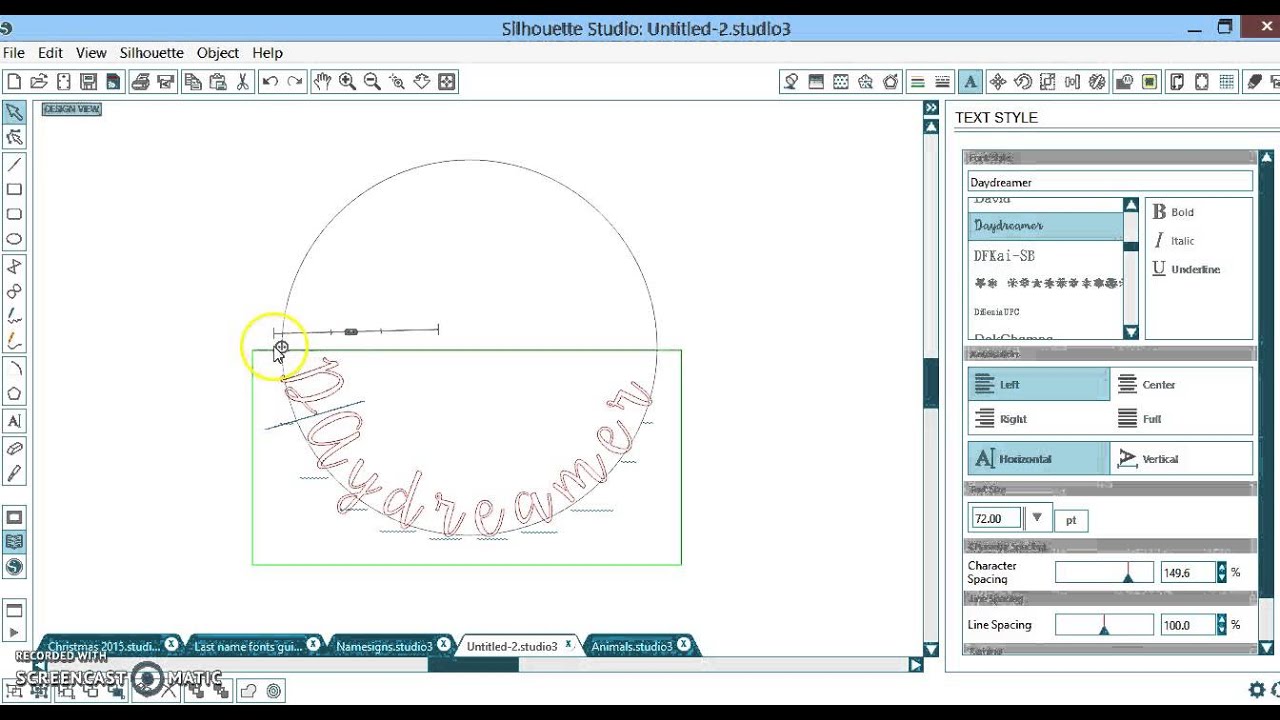Select the Text tool in the left toolbar

coord(14,421)
